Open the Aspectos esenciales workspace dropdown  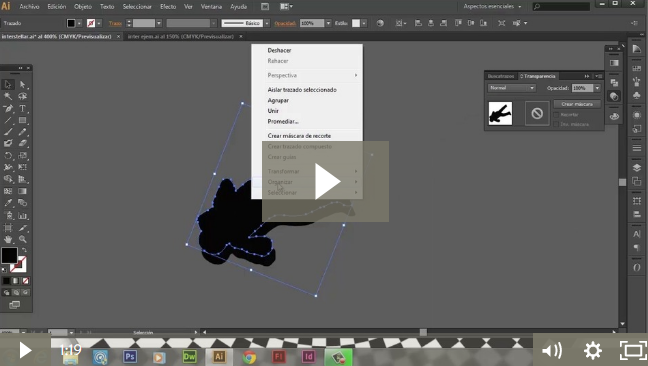(492, 7)
